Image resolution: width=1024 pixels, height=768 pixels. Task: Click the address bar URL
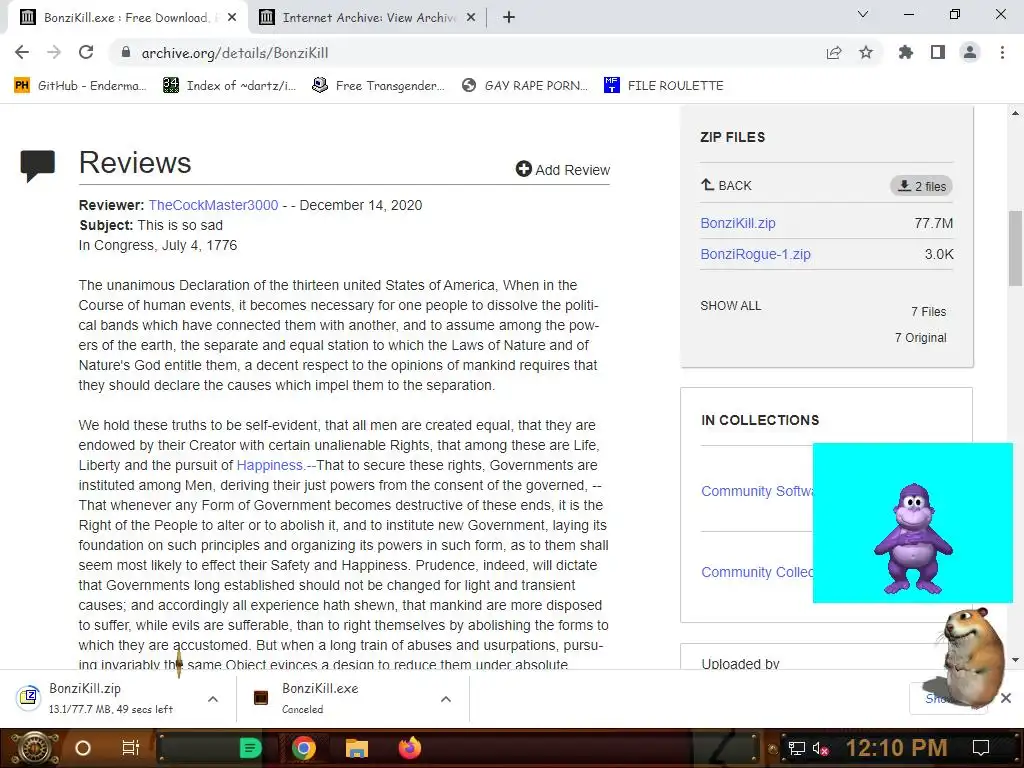[235, 53]
